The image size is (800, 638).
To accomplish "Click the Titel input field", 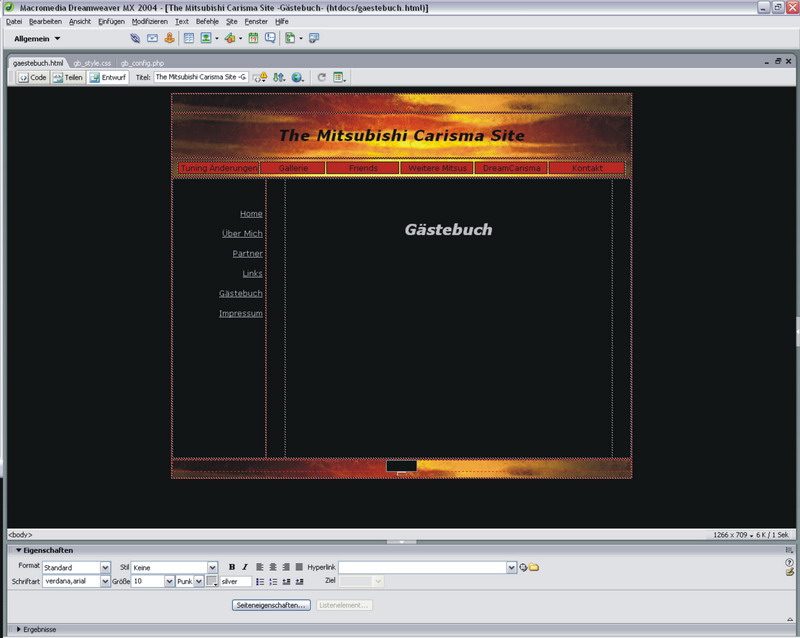I will click(x=201, y=77).
